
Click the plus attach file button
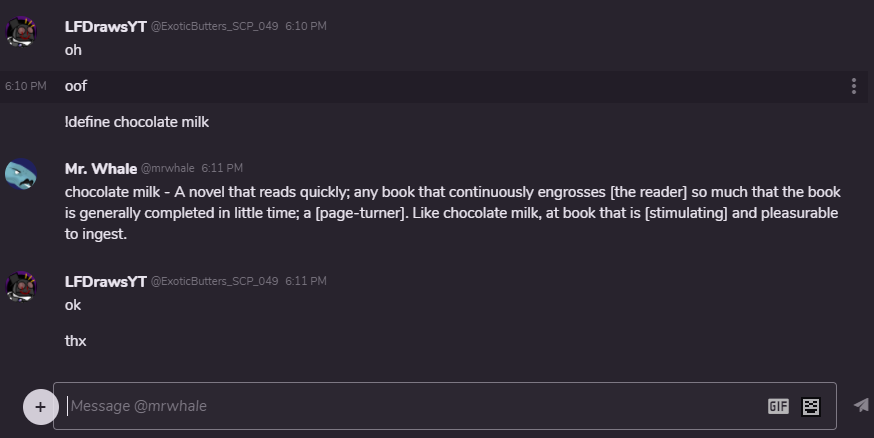[x=40, y=406]
